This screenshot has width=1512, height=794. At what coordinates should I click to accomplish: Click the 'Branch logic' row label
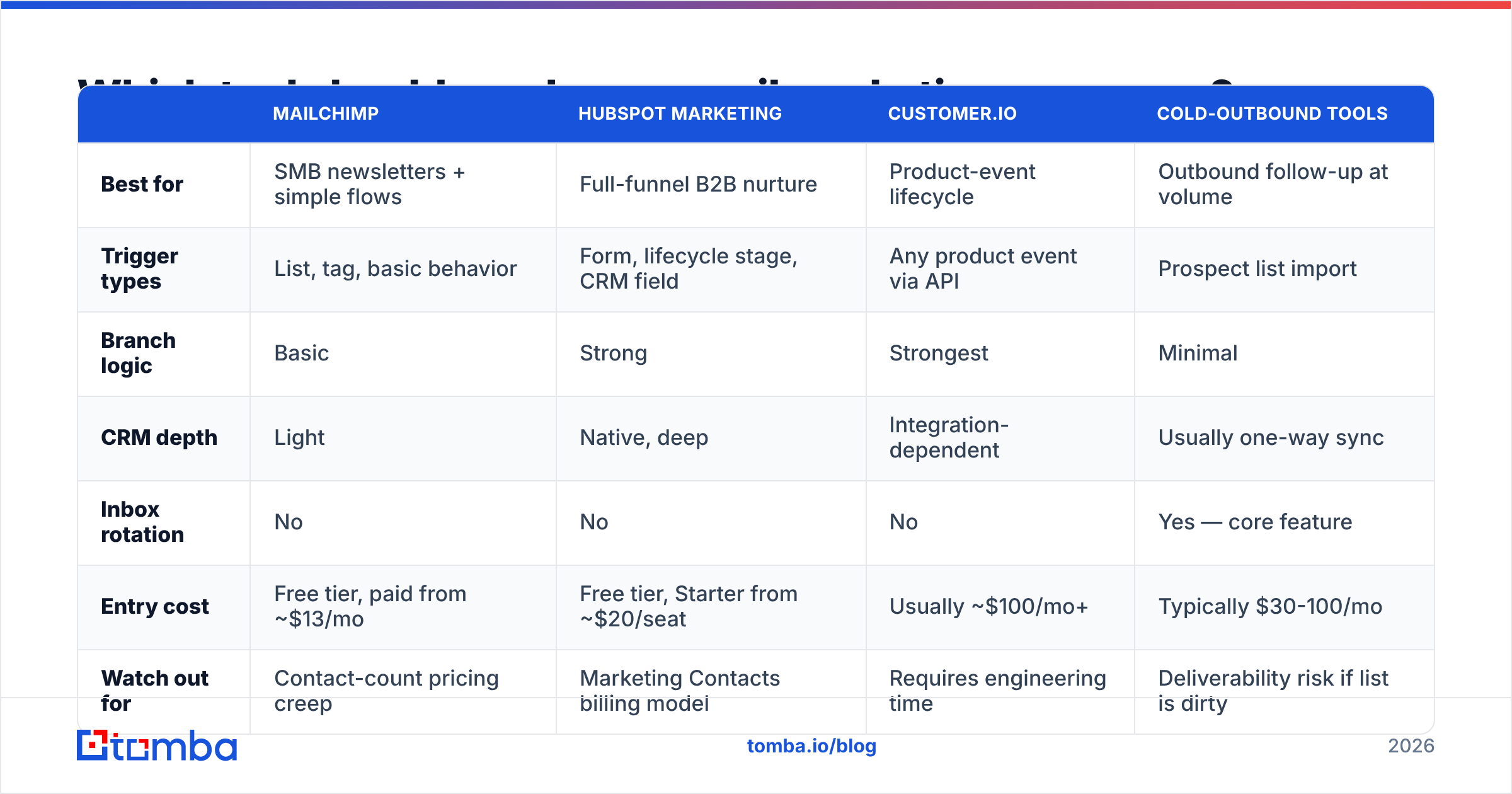point(138,353)
